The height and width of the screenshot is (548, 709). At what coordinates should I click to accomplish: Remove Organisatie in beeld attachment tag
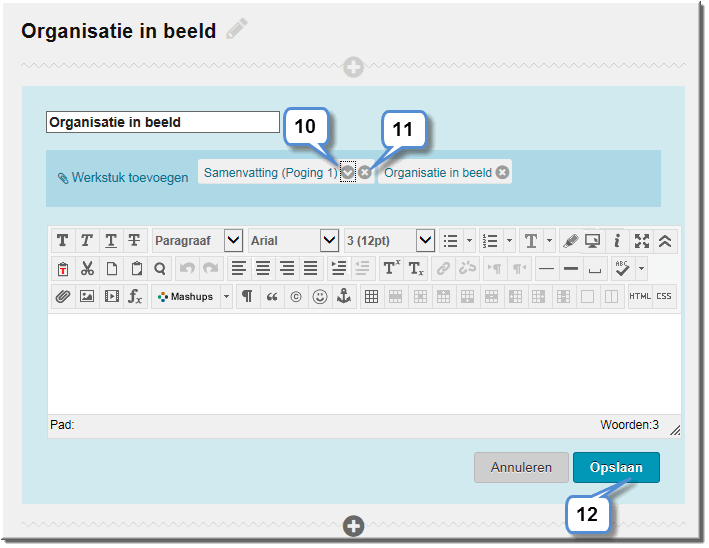(502, 172)
